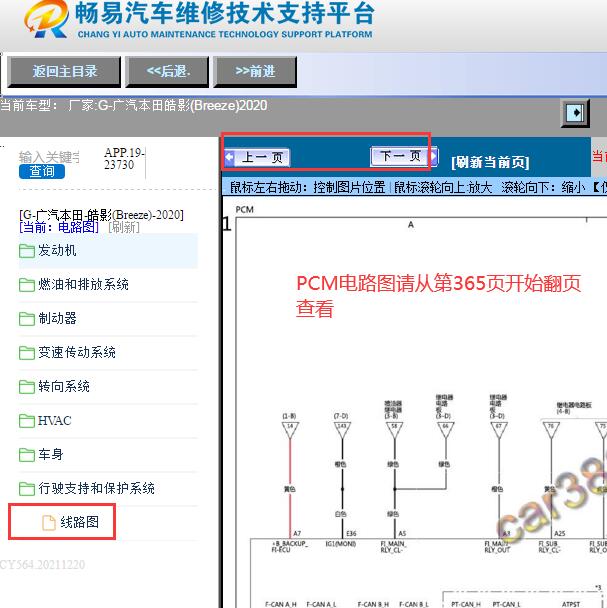Click the wiring diagram image area
Image resolution: width=607 pixels, height=608 pixels.
(415, 401)
